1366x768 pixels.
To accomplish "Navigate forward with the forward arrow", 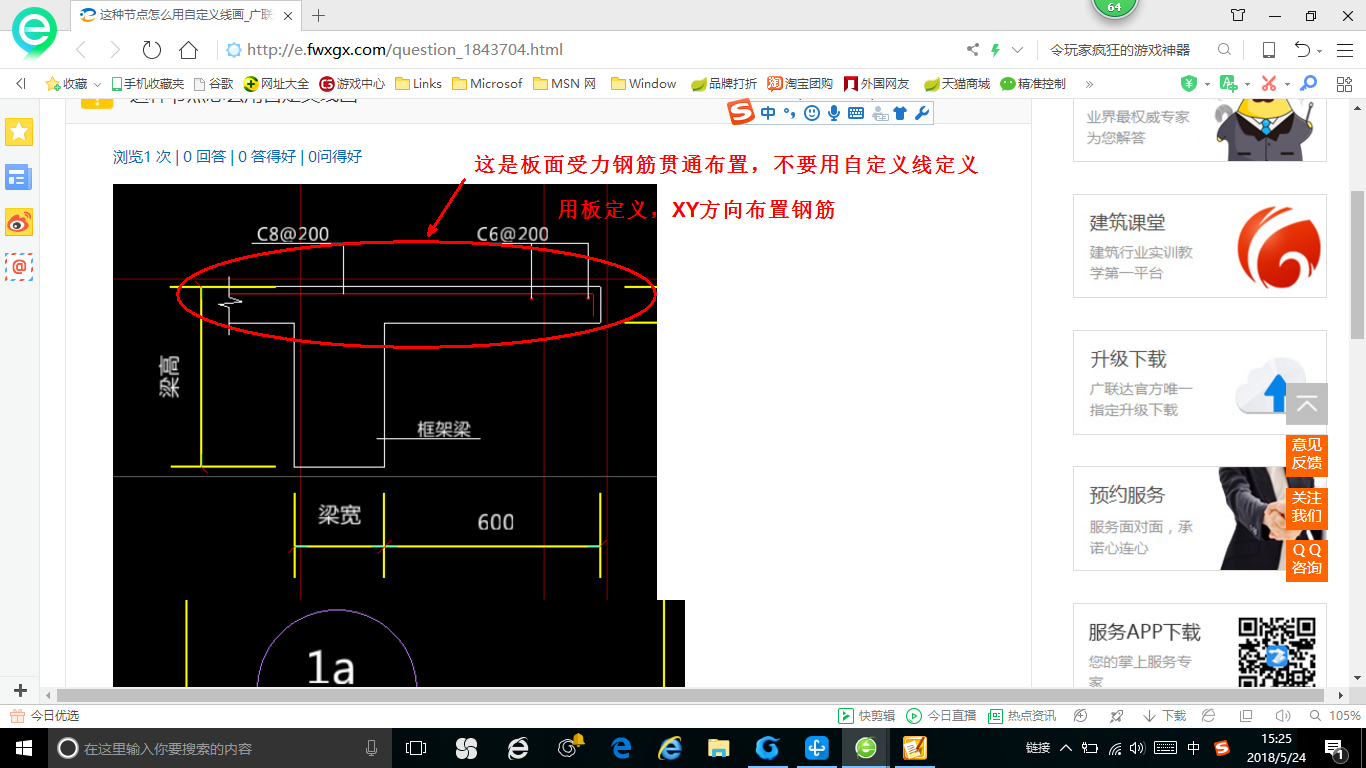I will [115, 50].
